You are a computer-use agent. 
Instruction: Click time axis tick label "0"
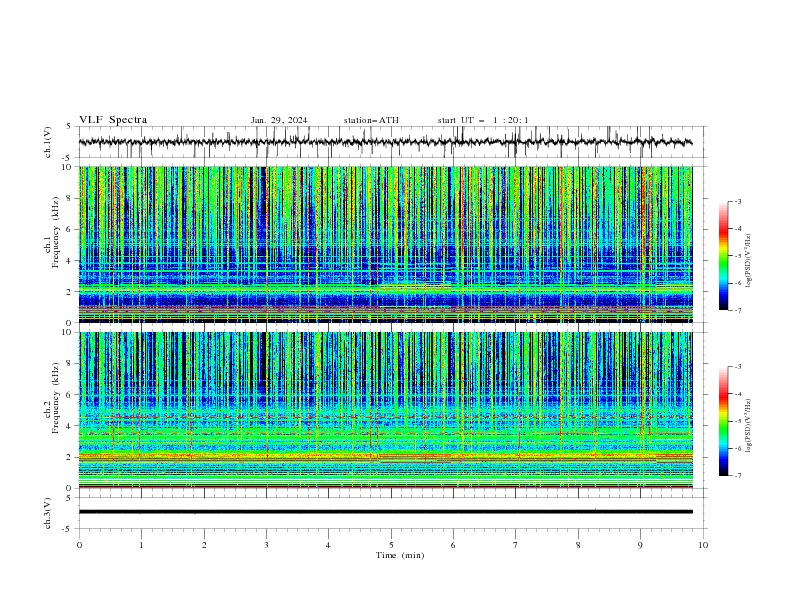79,545
